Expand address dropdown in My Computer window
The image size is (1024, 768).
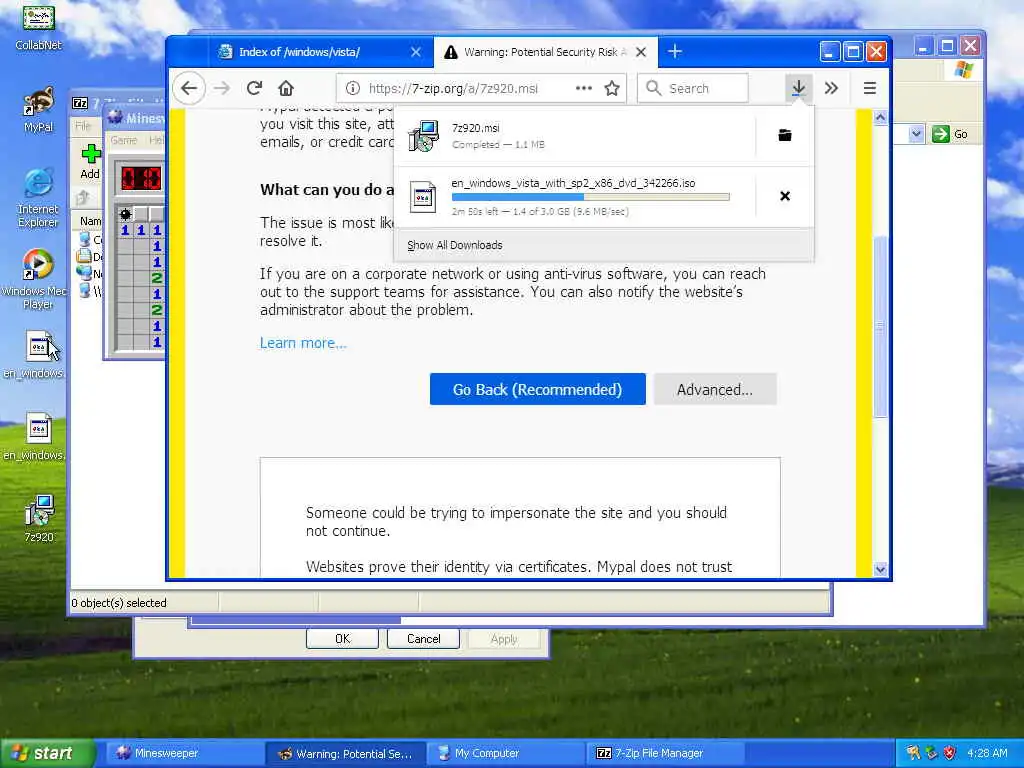point(916,134)
